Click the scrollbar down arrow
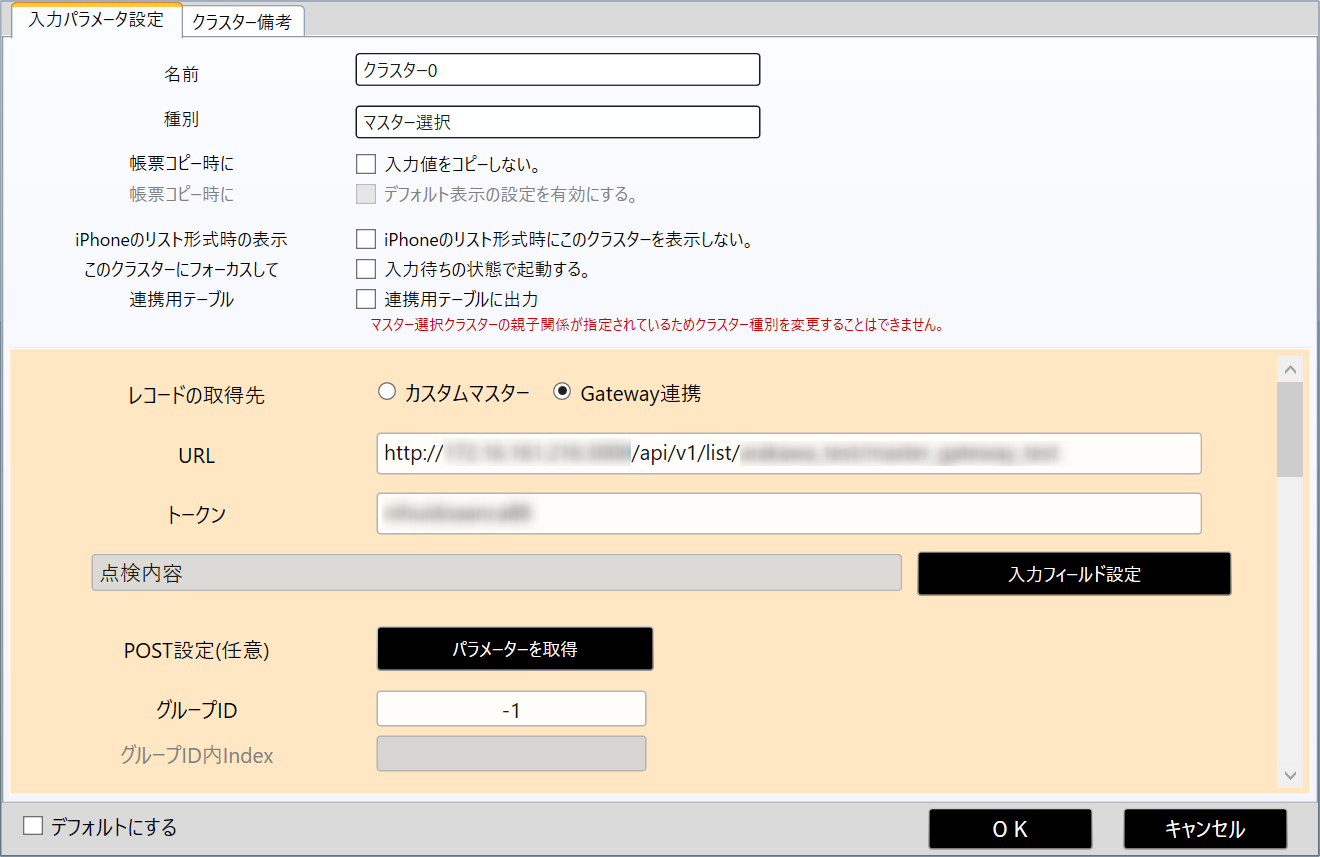This screenshot has height=857, width=1320. (1290, 775)
